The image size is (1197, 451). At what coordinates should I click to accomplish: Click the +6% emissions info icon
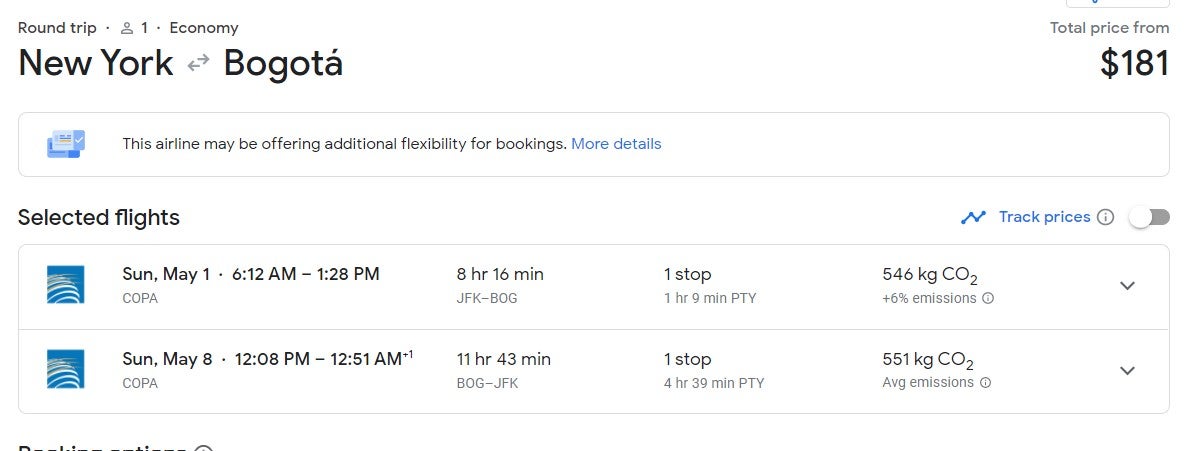[x=988, y=298]
